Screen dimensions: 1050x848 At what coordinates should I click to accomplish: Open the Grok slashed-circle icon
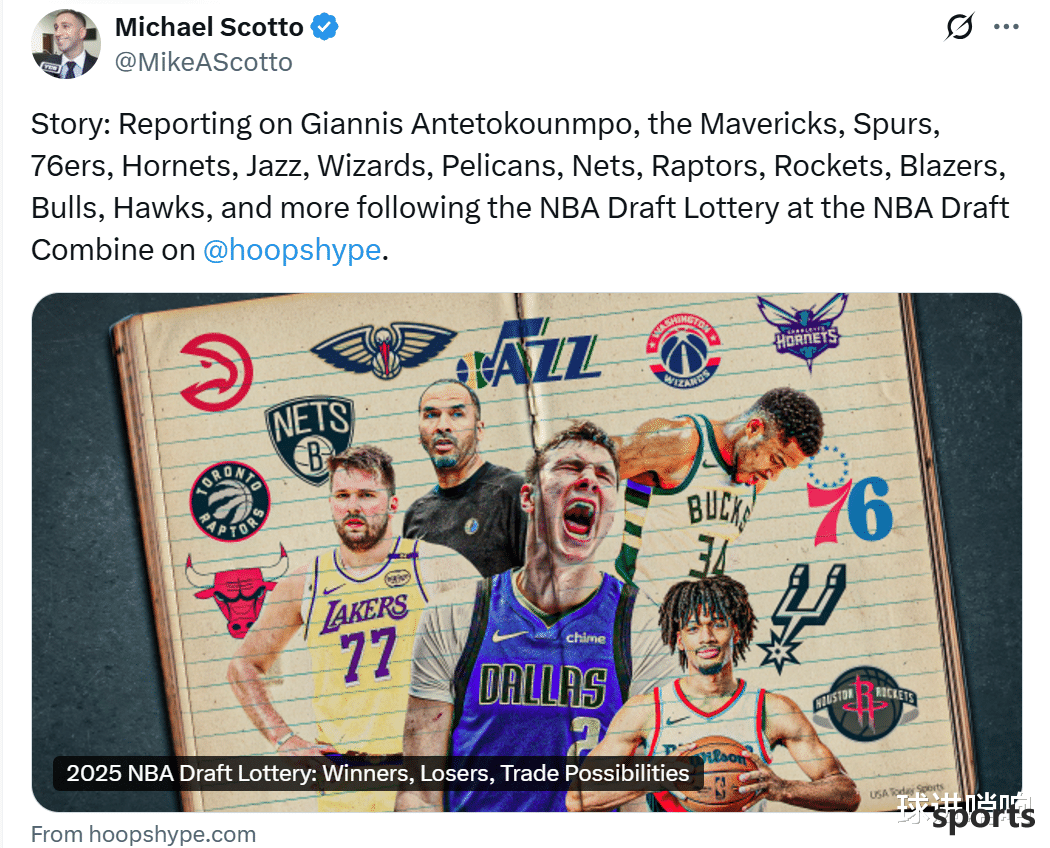click(960, 27)
